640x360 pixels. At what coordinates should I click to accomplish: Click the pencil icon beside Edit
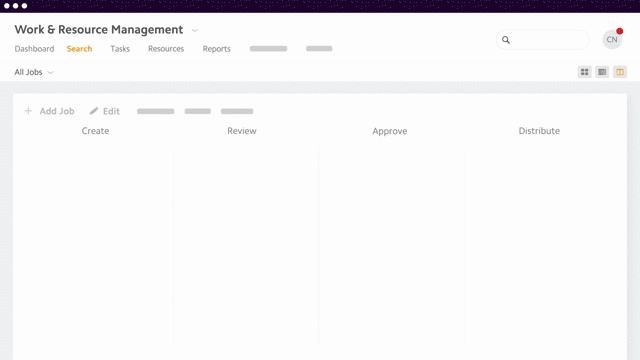coord(94,111)
